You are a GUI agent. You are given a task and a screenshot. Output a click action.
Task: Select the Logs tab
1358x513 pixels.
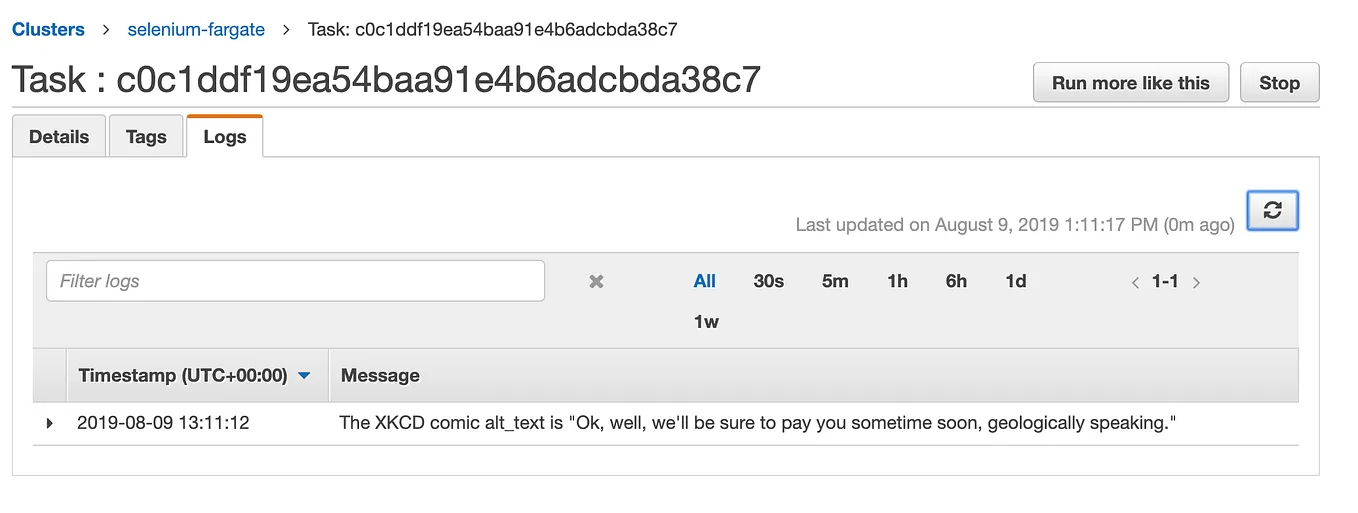pos(224,136)
